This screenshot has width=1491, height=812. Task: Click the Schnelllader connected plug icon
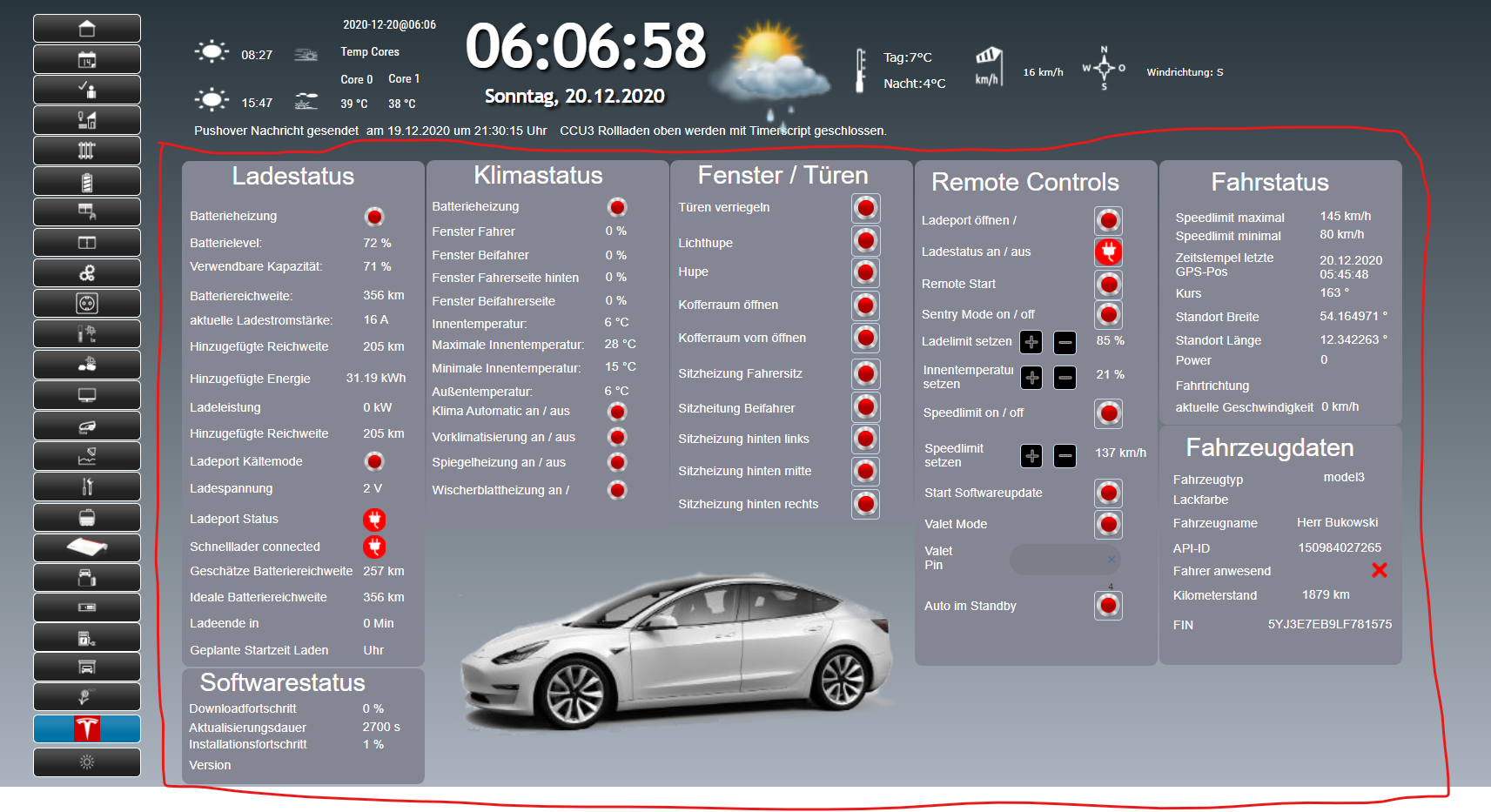click(x=374, y=547)
